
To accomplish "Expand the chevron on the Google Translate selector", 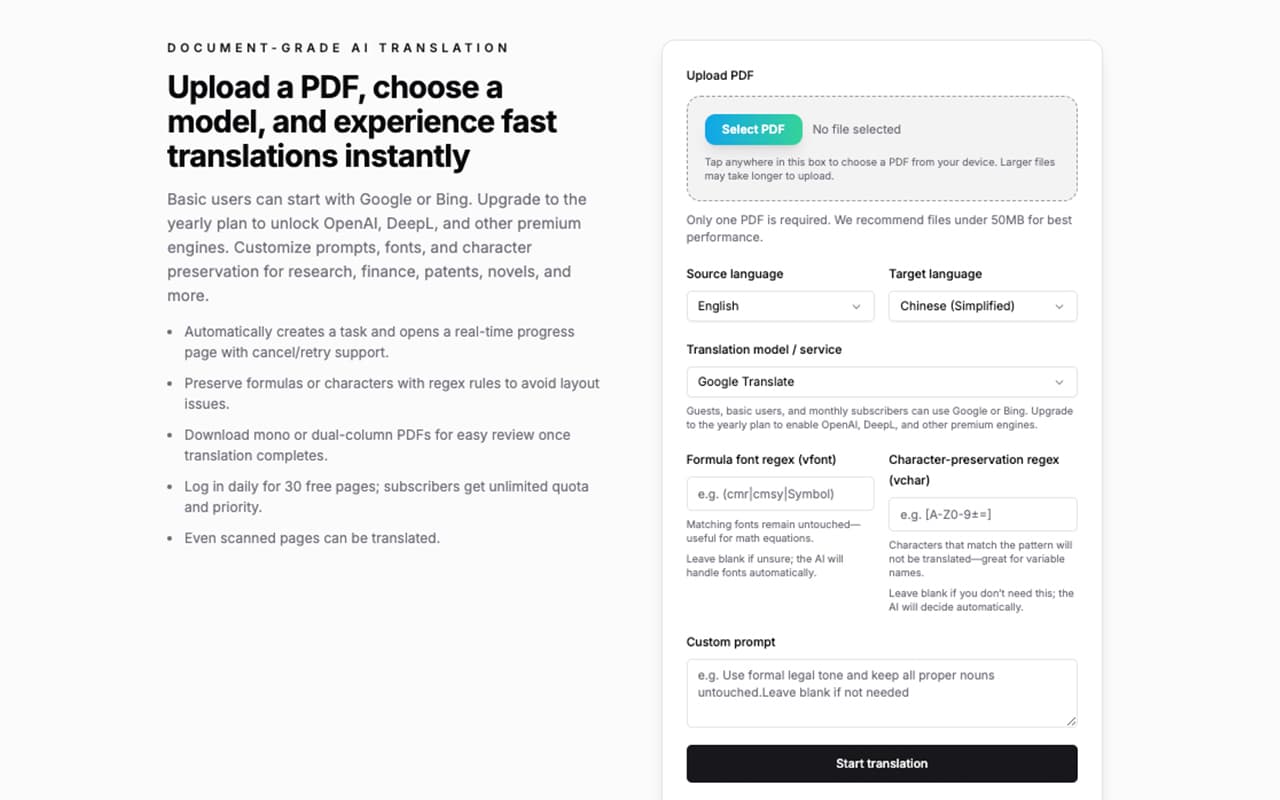I will [x=1059, y=381].
